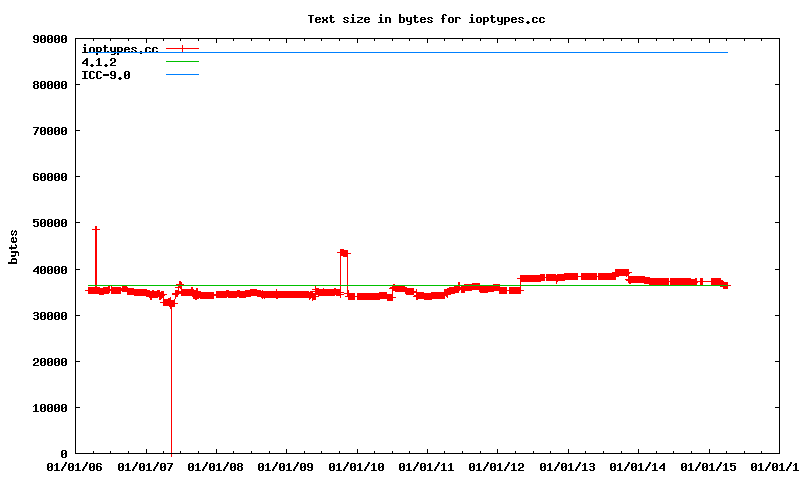
Task: Click the 50000 y-axis tick label
Action: 49,224
